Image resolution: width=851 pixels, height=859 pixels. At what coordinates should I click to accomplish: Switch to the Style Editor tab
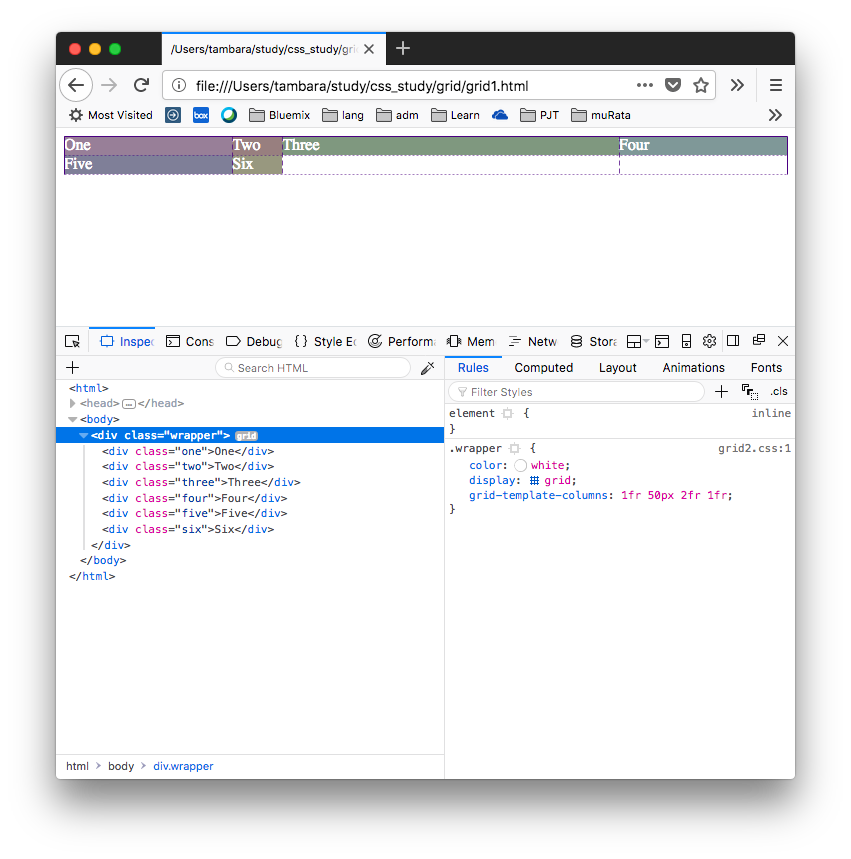[x=325, y=341]
